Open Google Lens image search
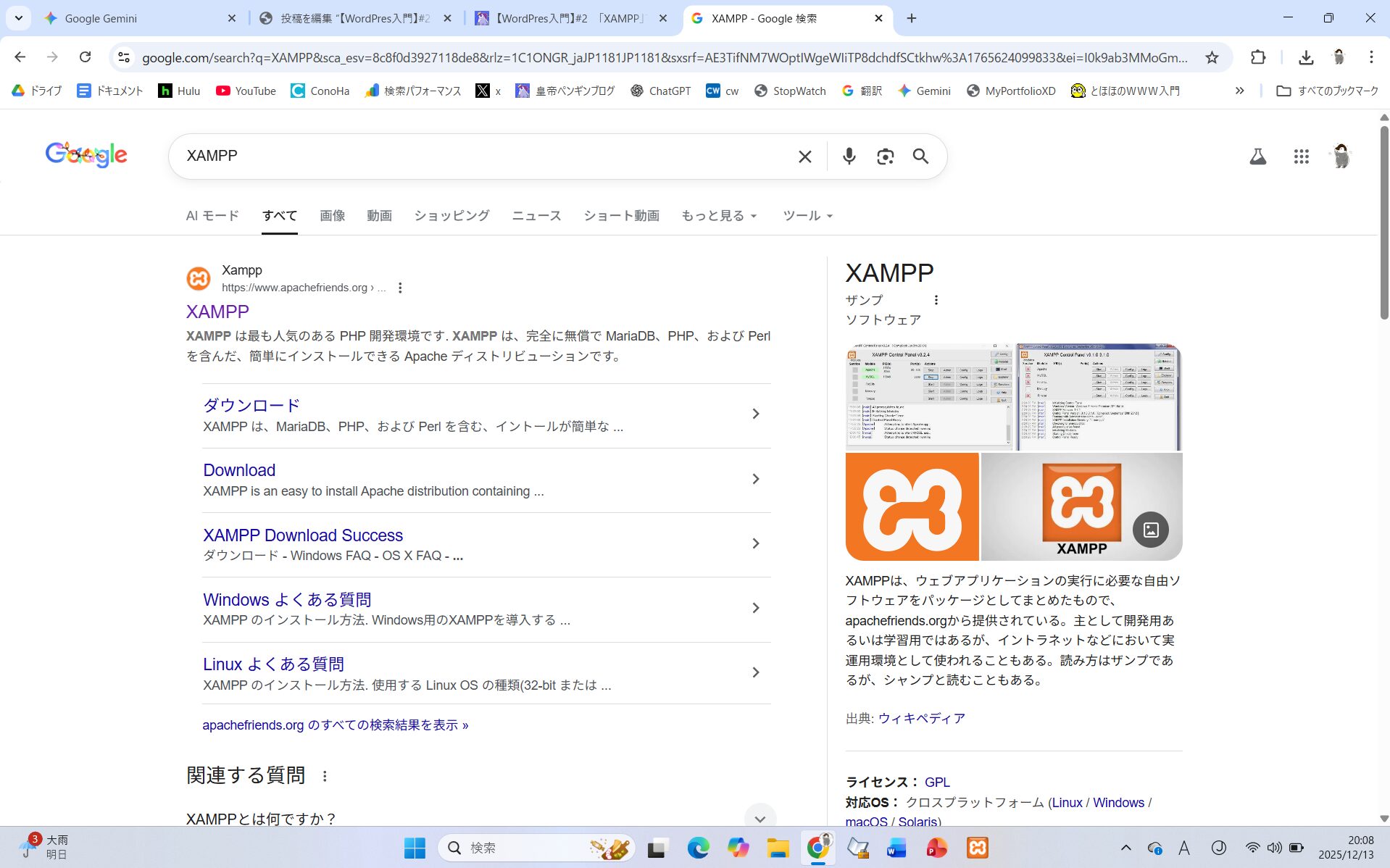Image resolution: width=1390 pixels, height=868 pixels. point(884,157)
